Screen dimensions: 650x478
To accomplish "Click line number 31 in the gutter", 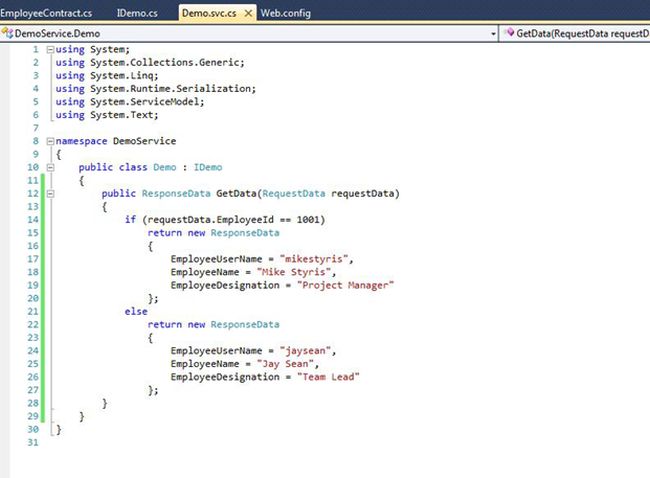I will 33,442.
